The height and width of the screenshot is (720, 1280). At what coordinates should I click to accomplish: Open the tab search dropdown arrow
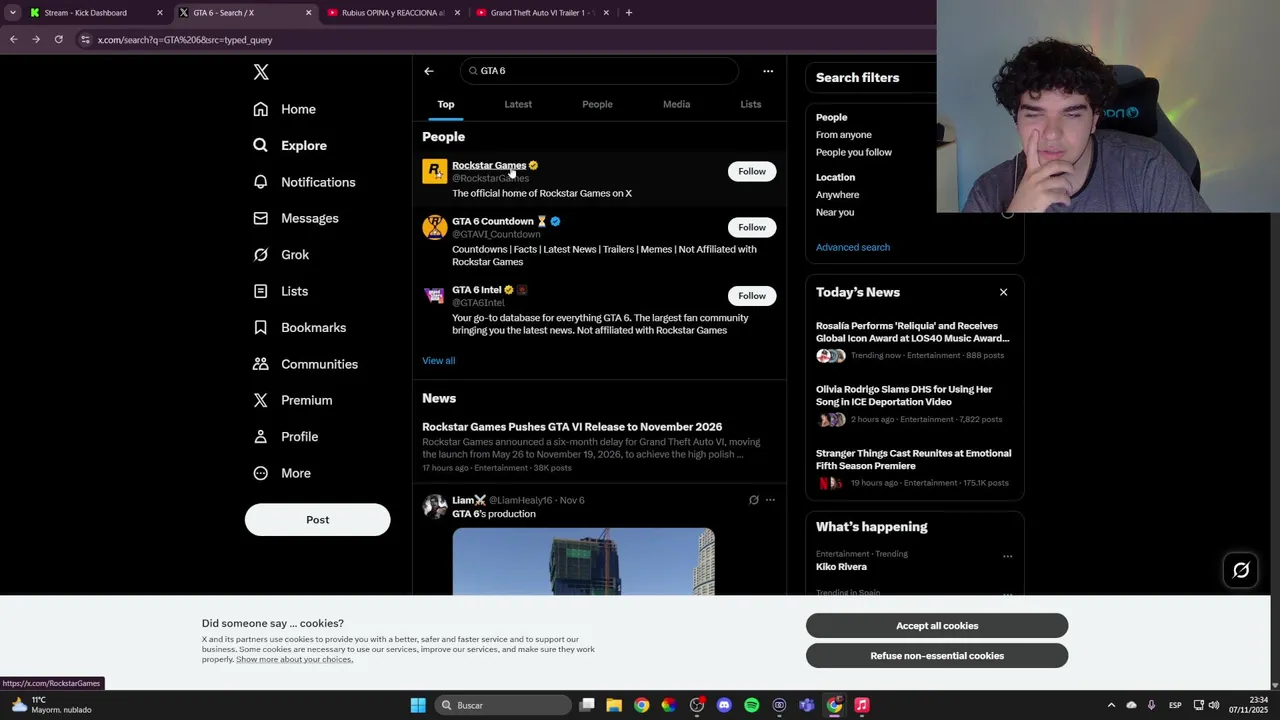(x=12, y=13)
